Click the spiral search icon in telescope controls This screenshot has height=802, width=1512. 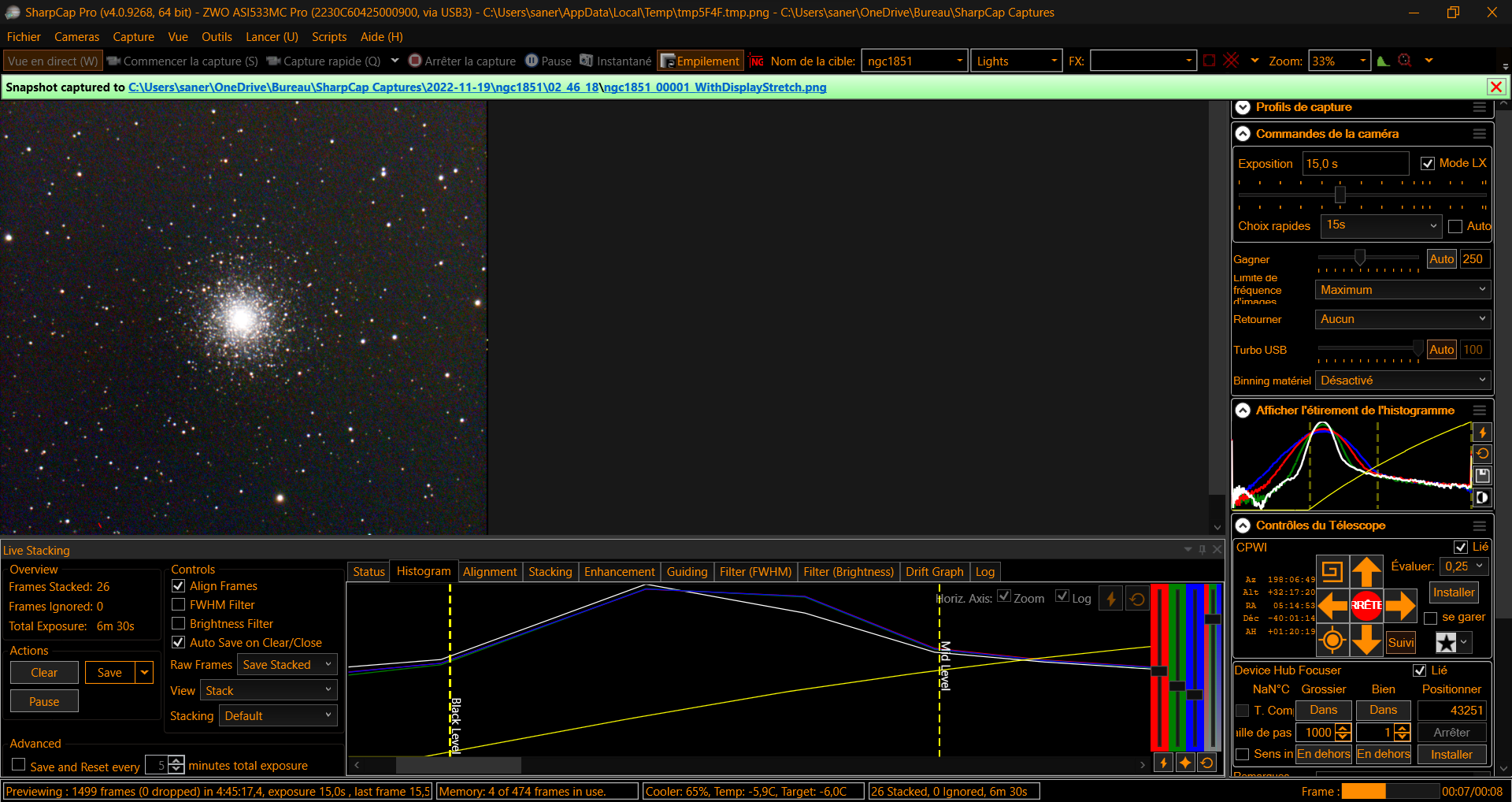[x=1332, y=571]
